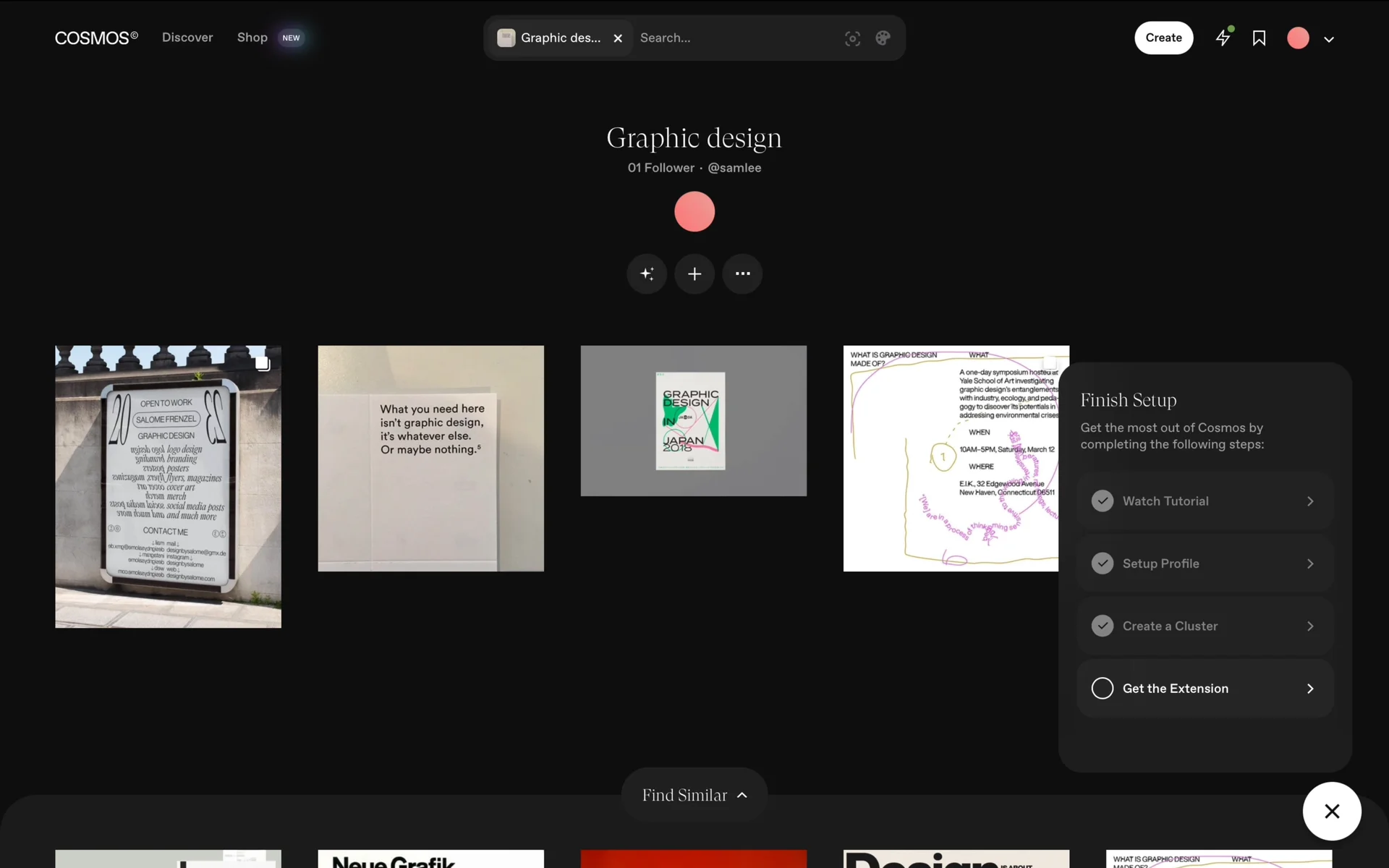Screen dimensions: 1389x868
Task: Open the three-dots more options menu
Action: click(742, 273)
